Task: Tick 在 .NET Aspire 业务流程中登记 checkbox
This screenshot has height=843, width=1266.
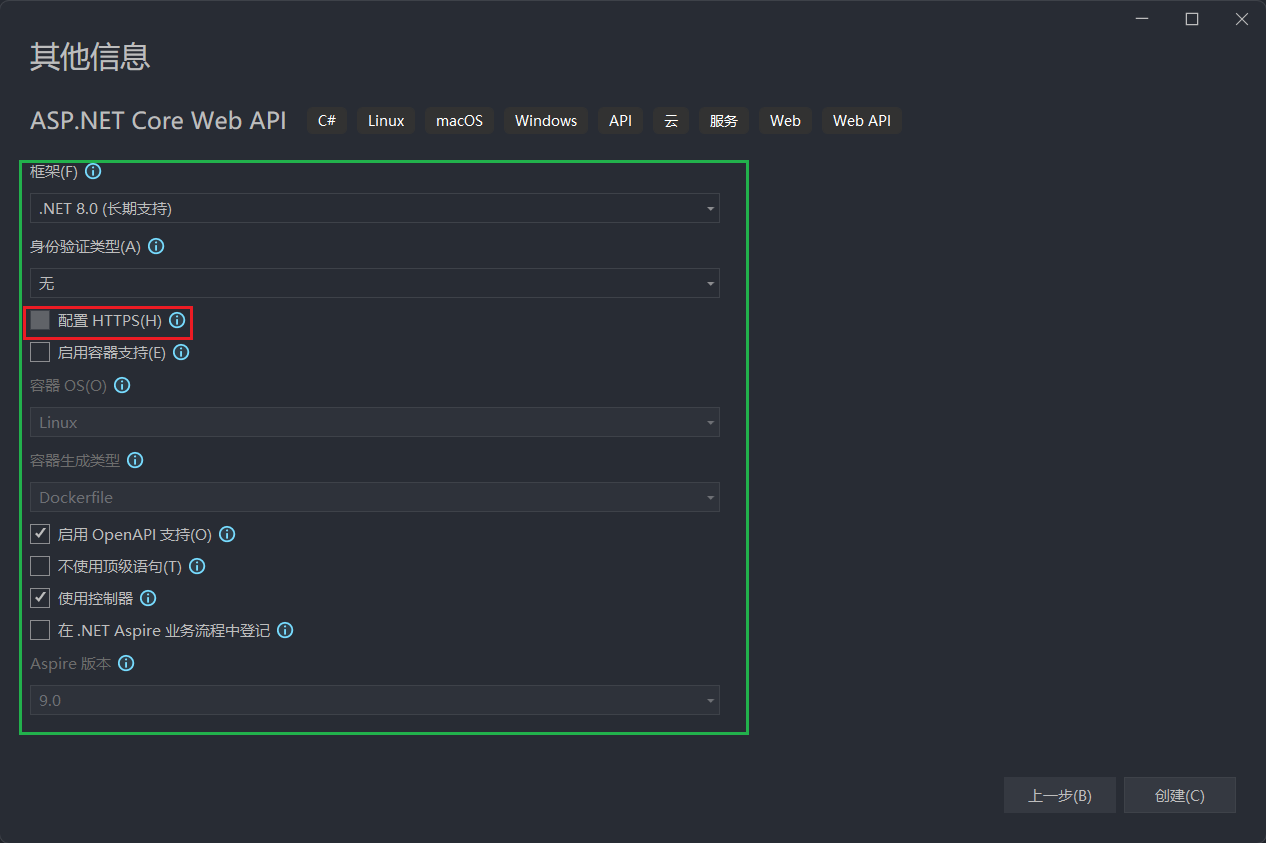Action: 40,631
